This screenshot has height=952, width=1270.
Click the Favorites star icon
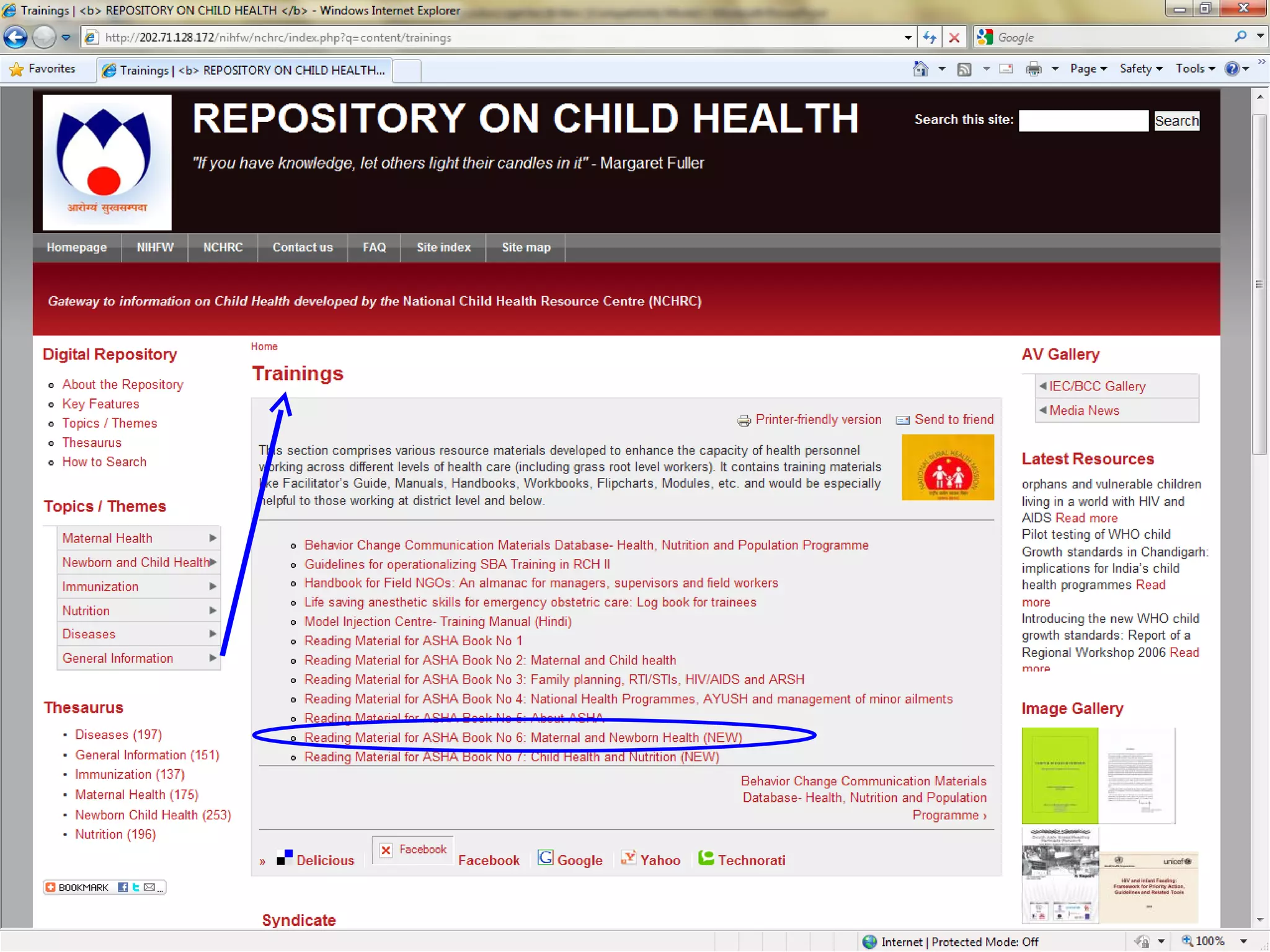17,69
